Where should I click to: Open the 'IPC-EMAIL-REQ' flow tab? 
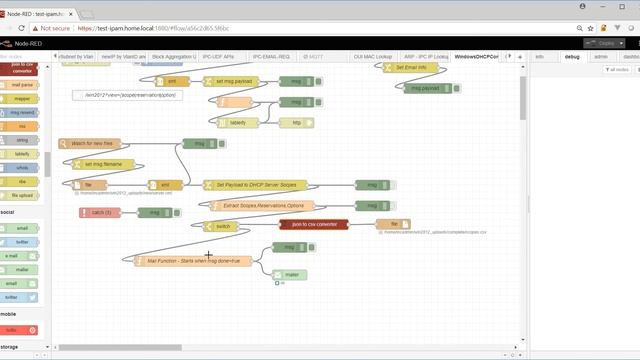[271, 57]
